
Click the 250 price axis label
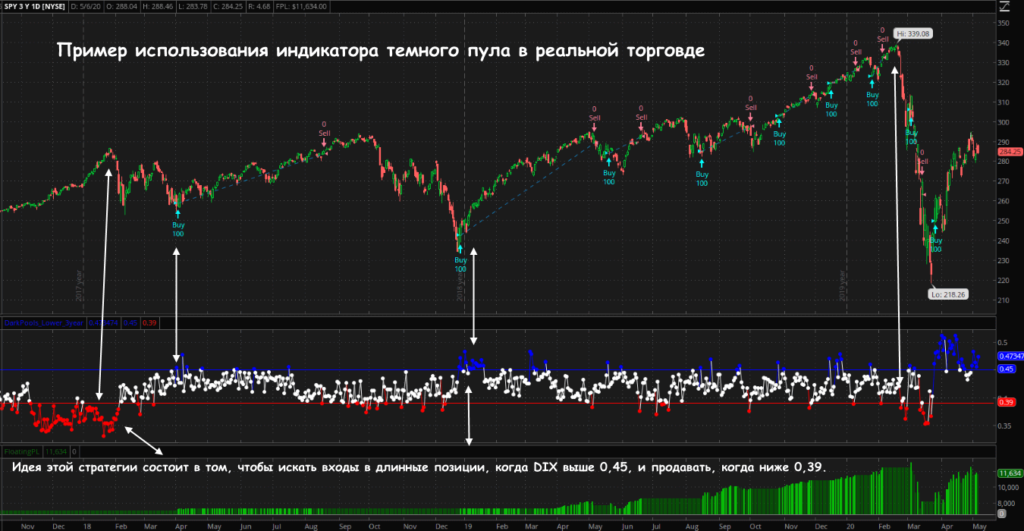click(x=1004, y=221)
